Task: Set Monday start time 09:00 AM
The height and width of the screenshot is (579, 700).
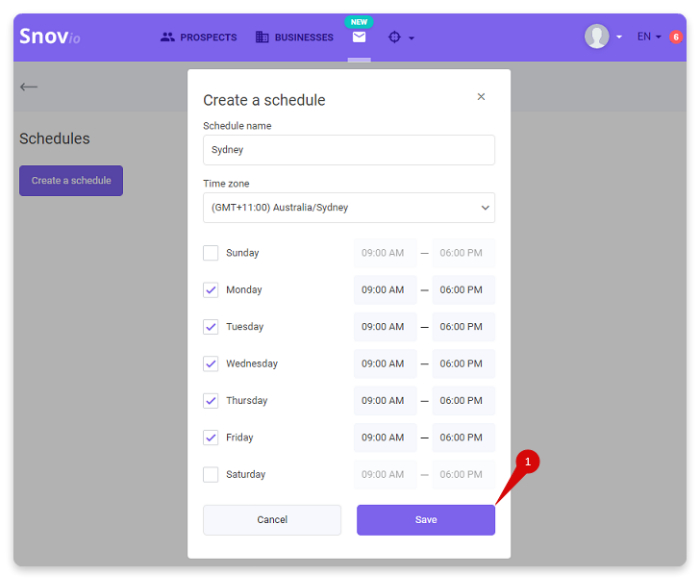Action: coord(385,290)
